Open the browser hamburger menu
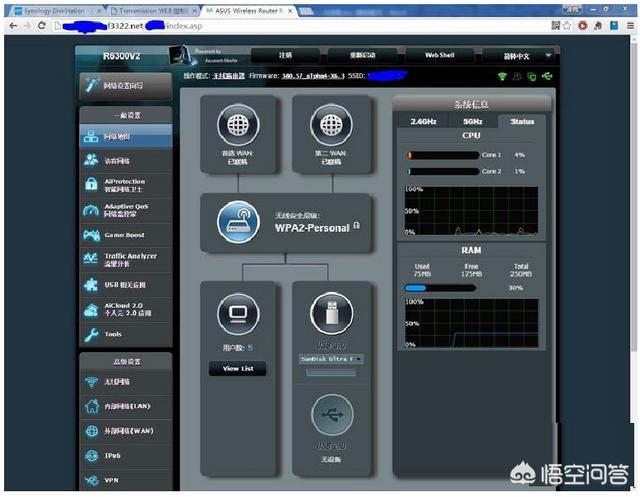This screenshot has width=640, height=497. pyautogui.click(x=631, y=26)
